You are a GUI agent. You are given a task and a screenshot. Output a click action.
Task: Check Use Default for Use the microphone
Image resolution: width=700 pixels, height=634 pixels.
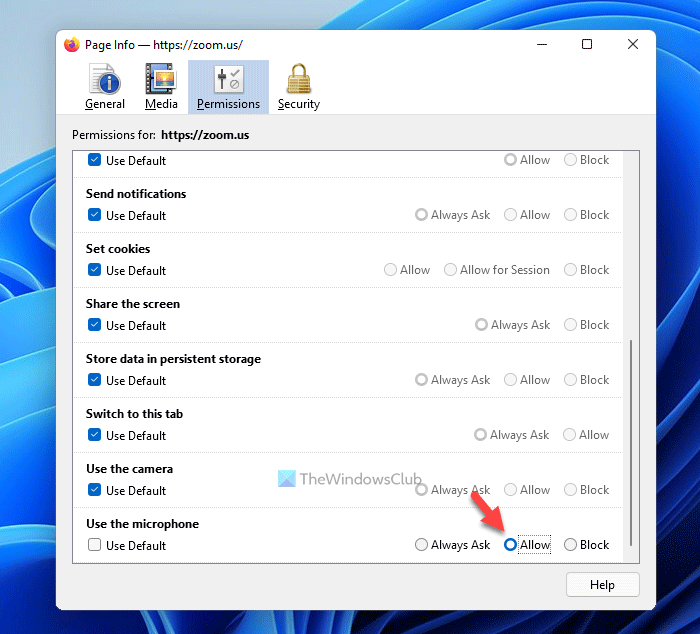tap(94, 545)
